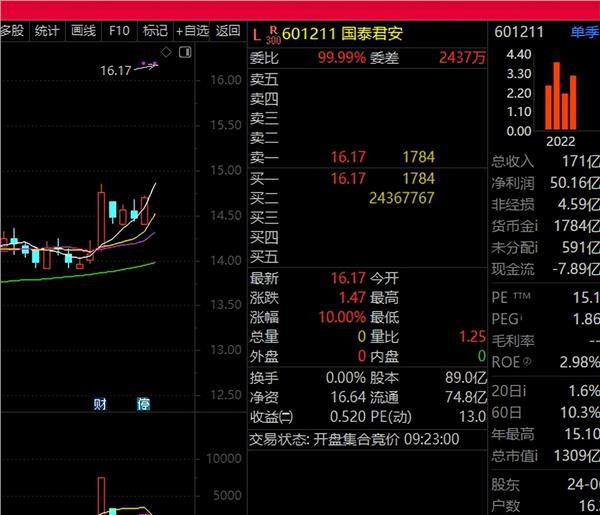Open the 统计 statistics tool
Image resolution: width=600 pixels, height=515 pixels.
pos(47,31)
